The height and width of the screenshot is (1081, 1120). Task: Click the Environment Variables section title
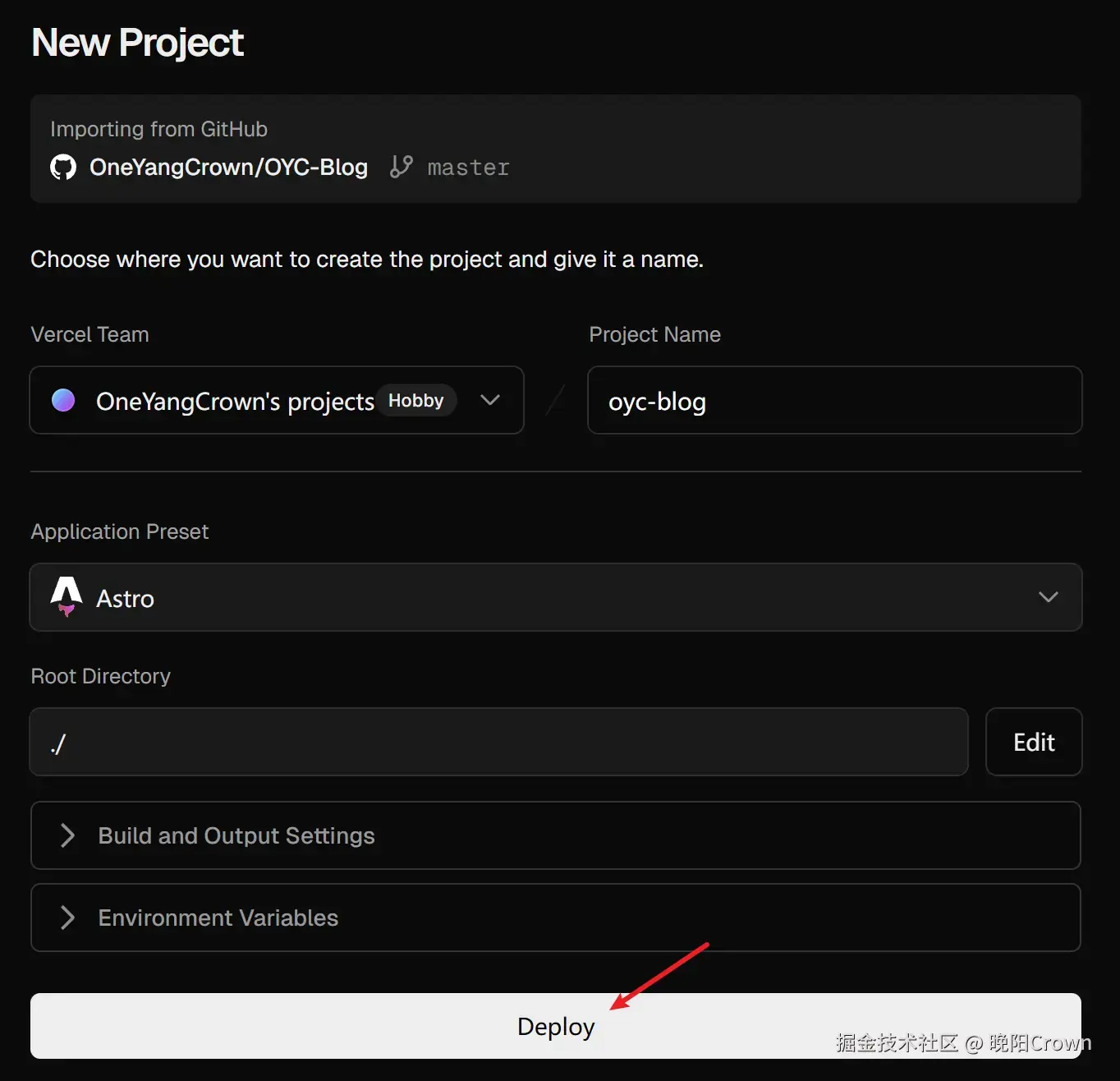[x=218, y=918]
